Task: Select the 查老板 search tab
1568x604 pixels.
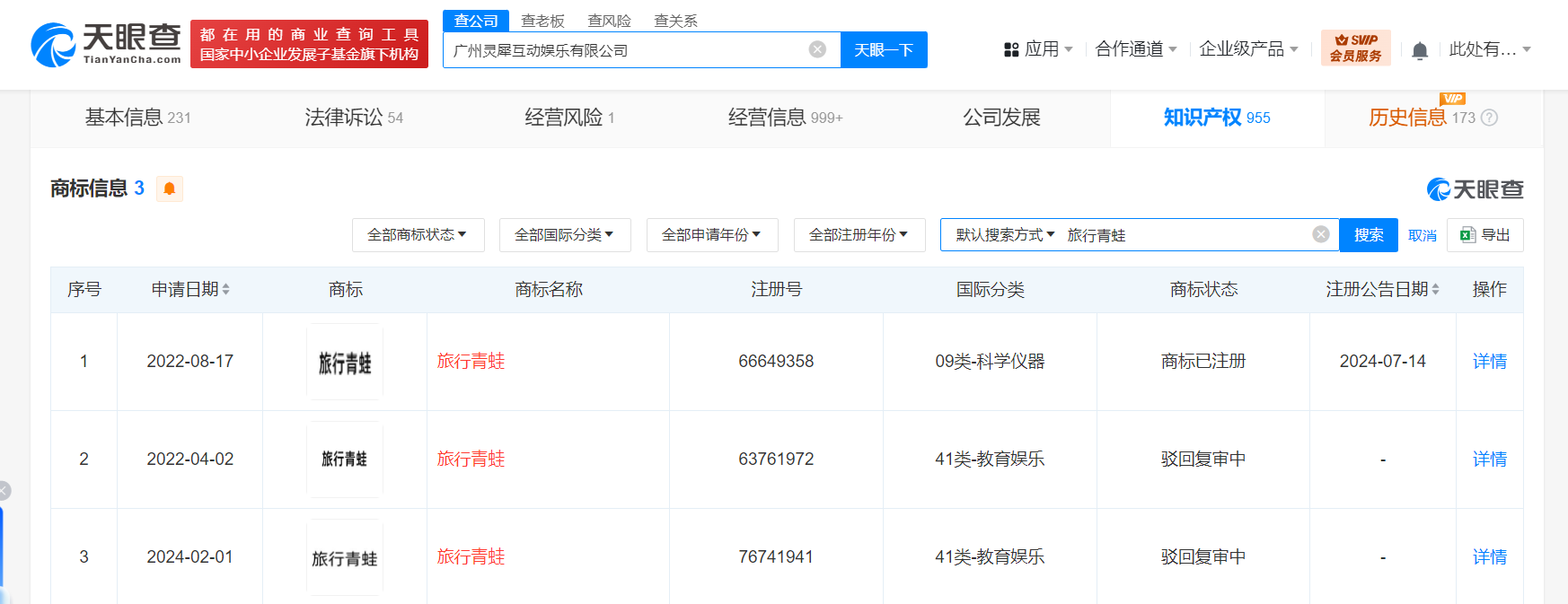Action: coord(542,21)
